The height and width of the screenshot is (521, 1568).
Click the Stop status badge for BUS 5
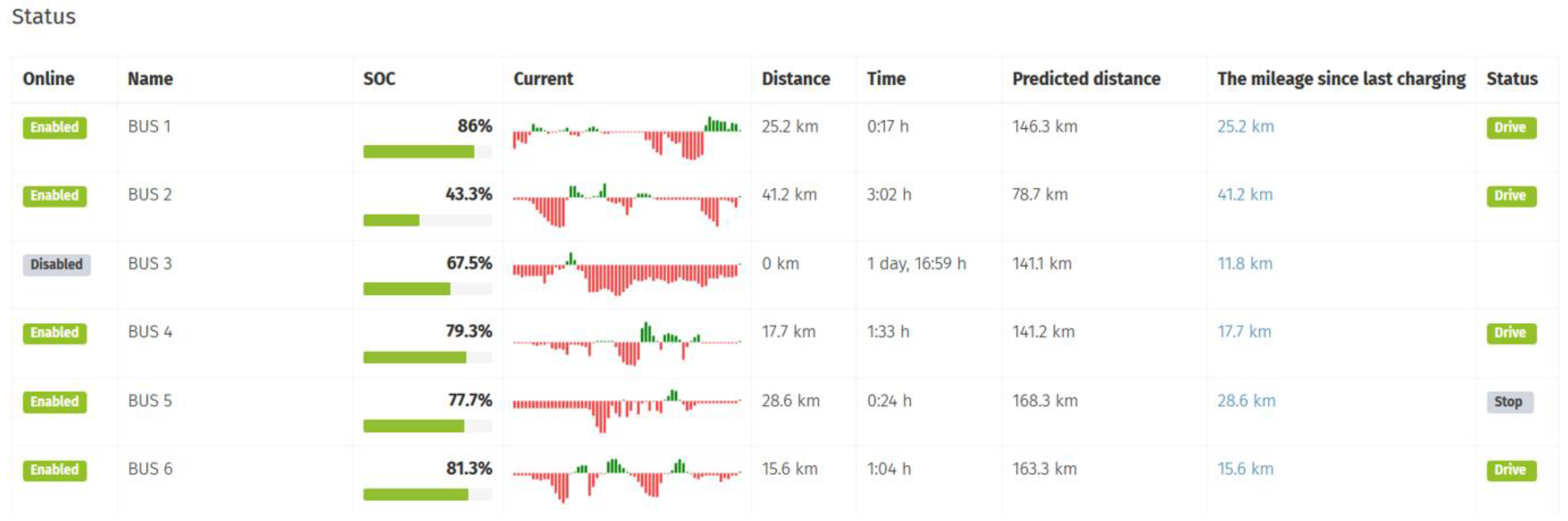(1508, 402)
